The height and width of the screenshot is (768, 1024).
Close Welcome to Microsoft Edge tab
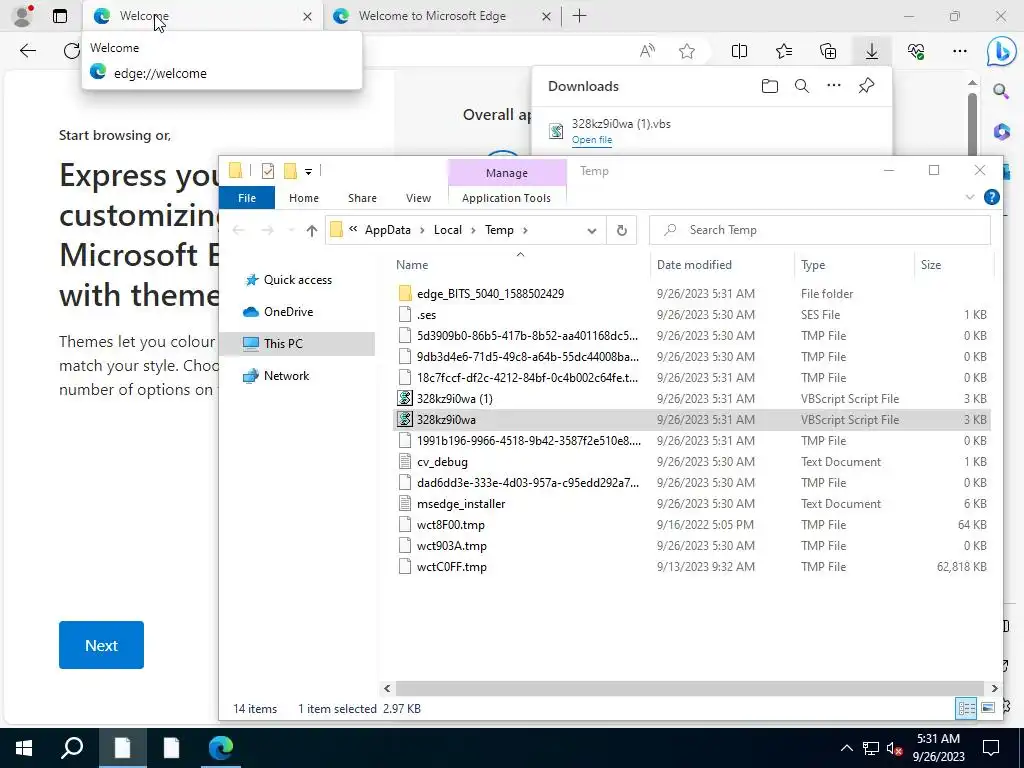[546, 16]
